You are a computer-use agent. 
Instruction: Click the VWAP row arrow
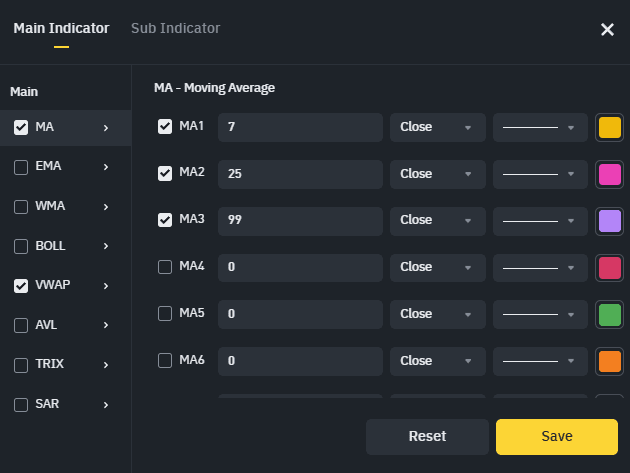[x=105, y=286]
